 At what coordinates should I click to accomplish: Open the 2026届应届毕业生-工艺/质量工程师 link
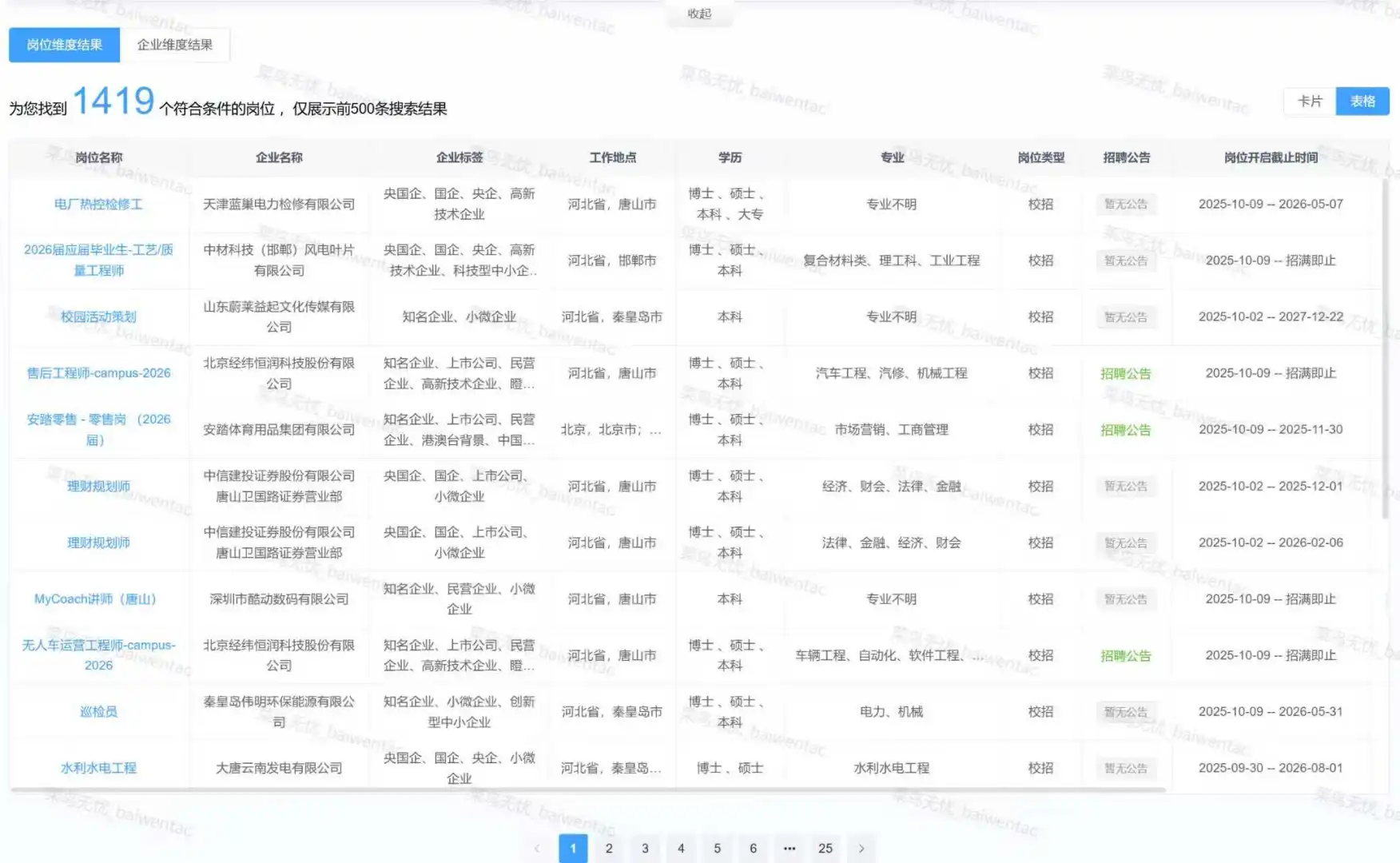[x=97, y=260]
